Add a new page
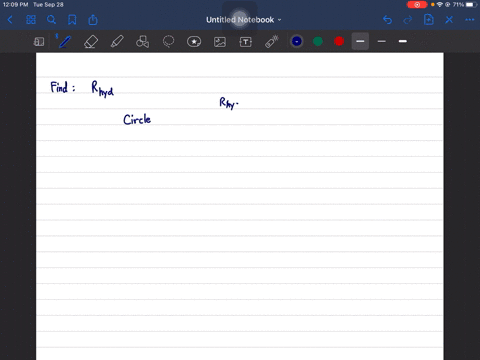480x360 pixels. (x=429, y=20)
